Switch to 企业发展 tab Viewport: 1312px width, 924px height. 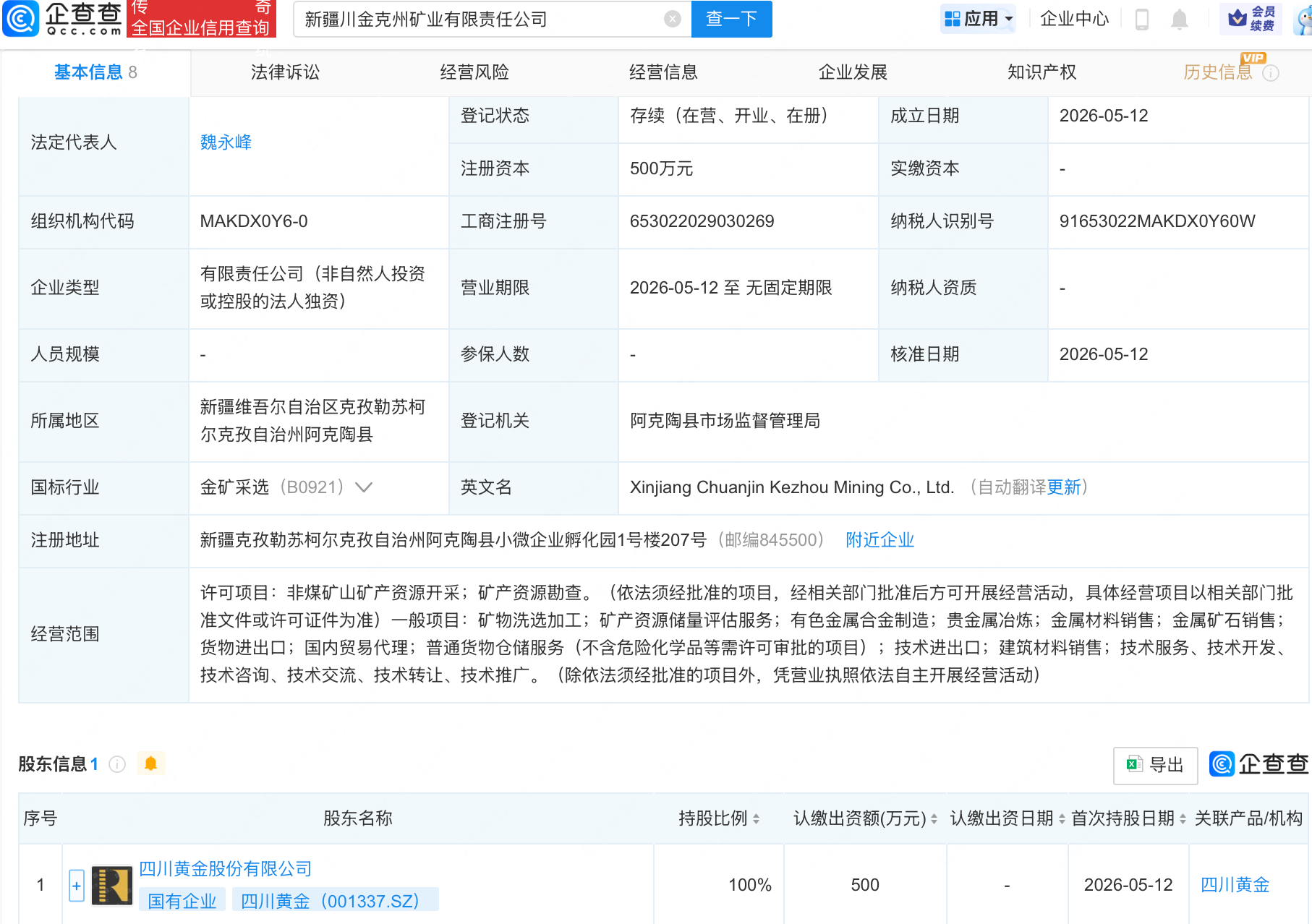coord(853,72)
